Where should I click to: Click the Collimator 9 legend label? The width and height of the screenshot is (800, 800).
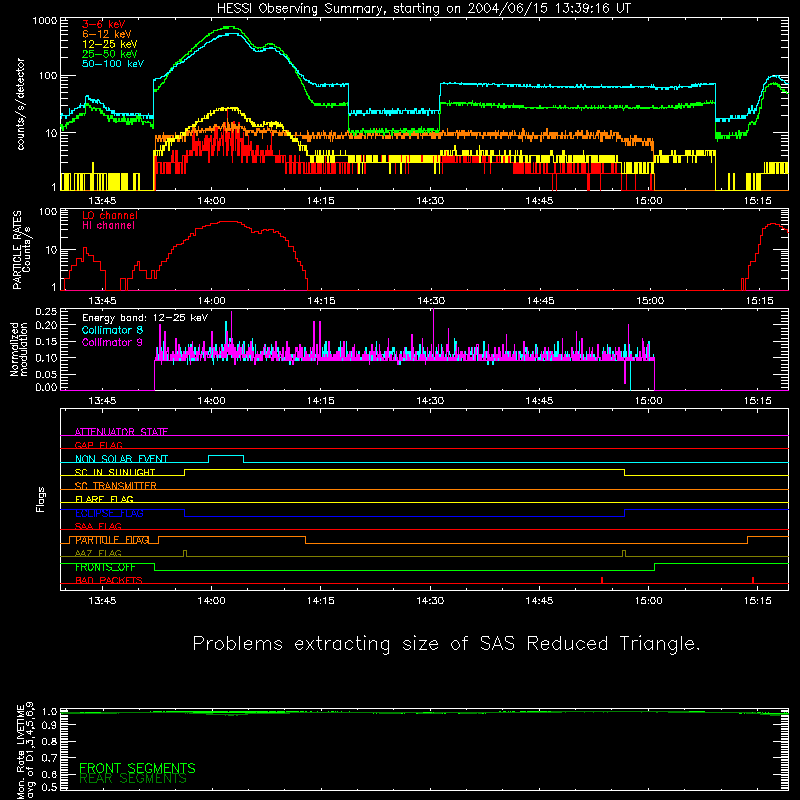tap(112, 342)
